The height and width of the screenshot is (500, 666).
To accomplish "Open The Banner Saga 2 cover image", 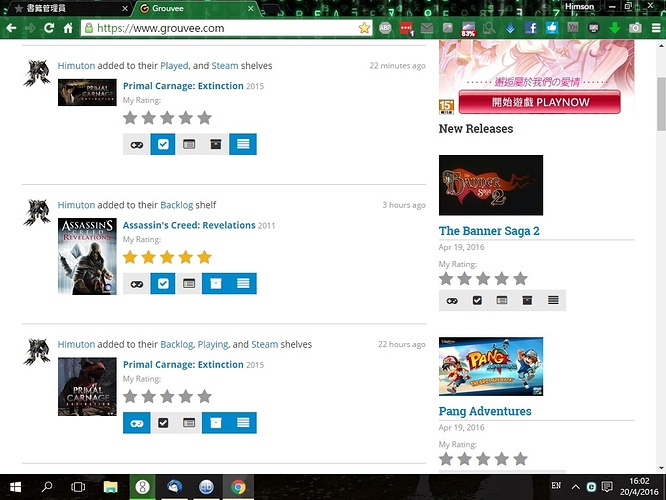I will click(x=491, y=185).
